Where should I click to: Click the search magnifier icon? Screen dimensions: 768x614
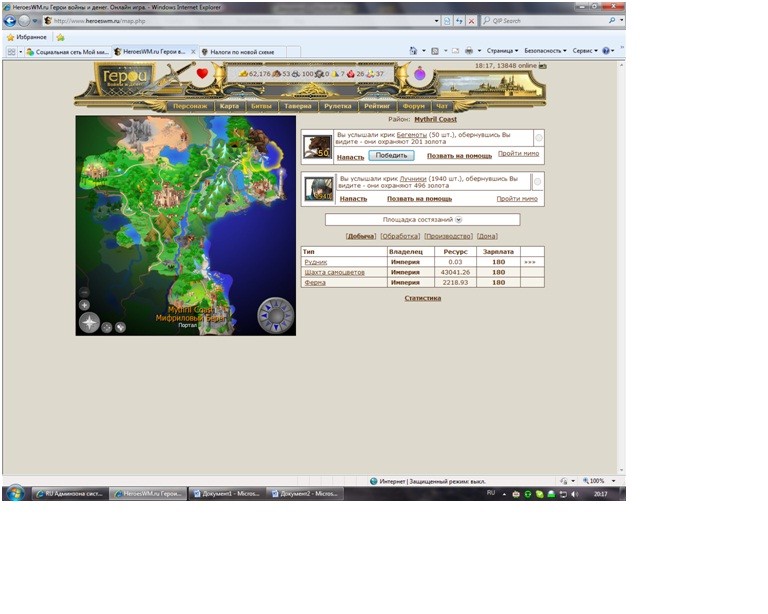point(612,21)
